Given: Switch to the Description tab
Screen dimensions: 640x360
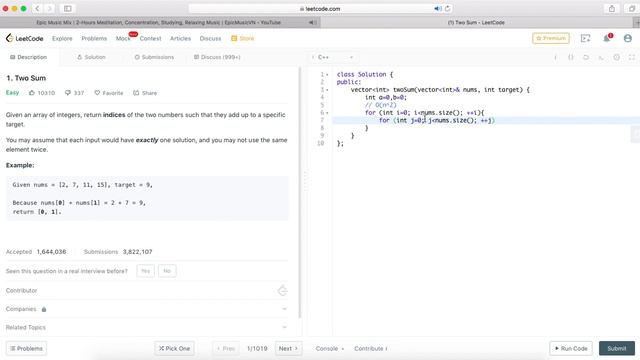Looking at the screenshot, I should tap(29, 57).
